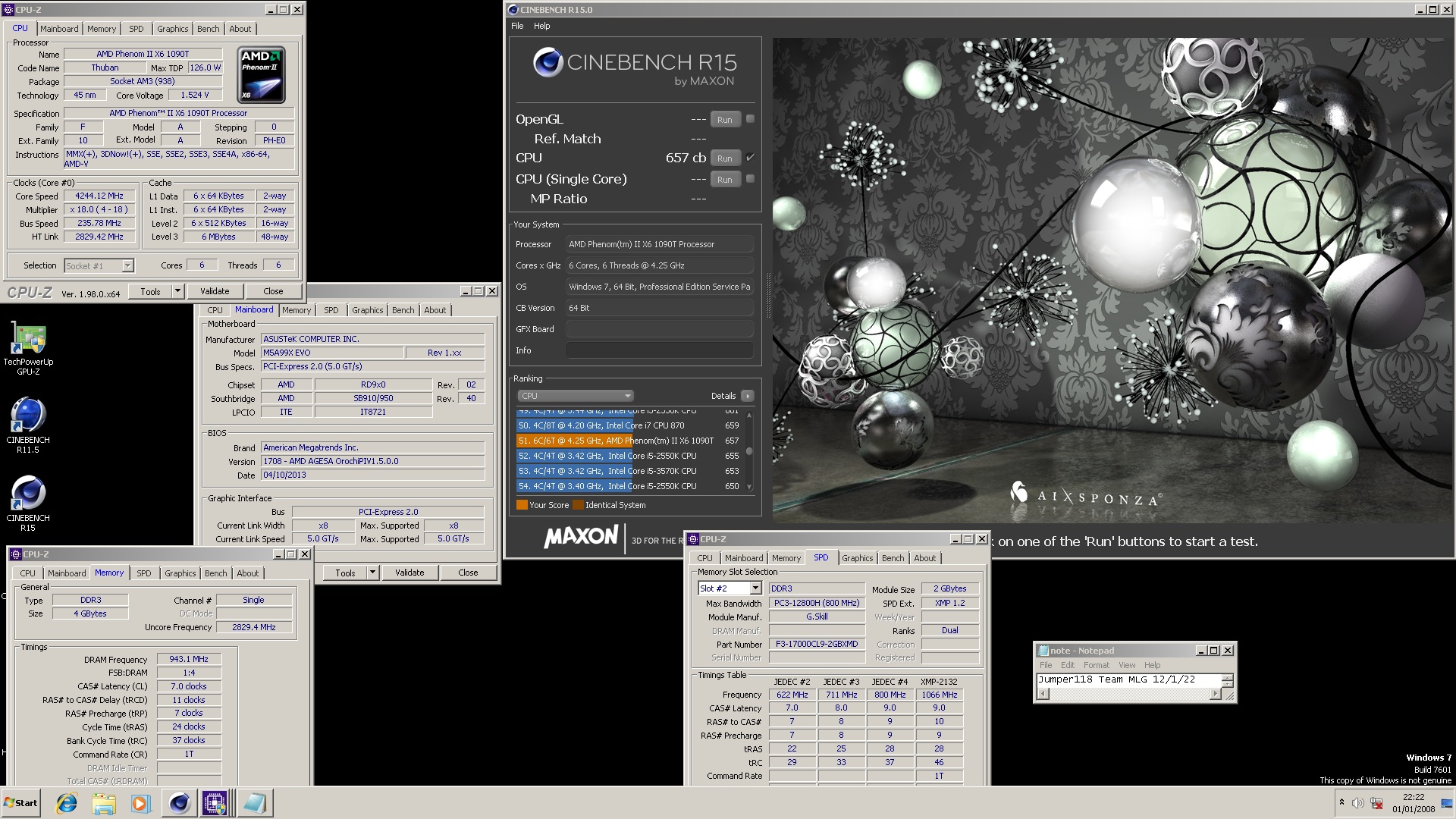Open ranking Details arrow button
The width and height of the screenshot is (1456, 819).
[x=748, y=396]
